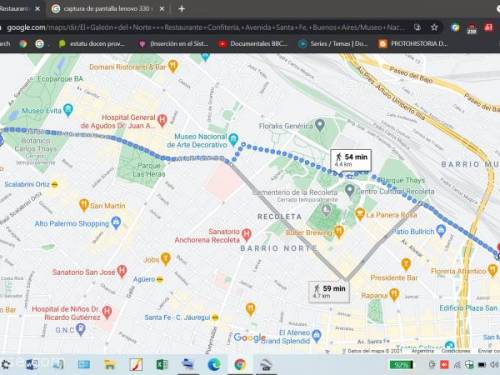Select Sanatorio Anchorena Recoleta hospital icon

[x=246, y=234]
